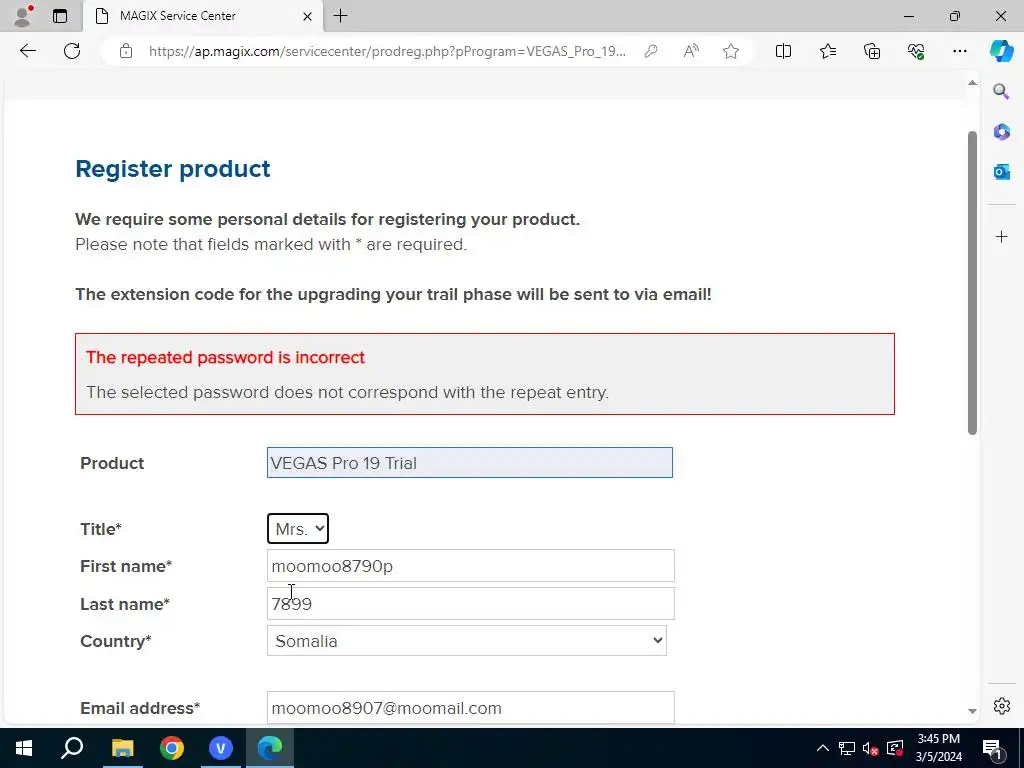Open the Edge profile icon
The width and height of the screenshot is (1024, 768).
[x=23, y=16]
